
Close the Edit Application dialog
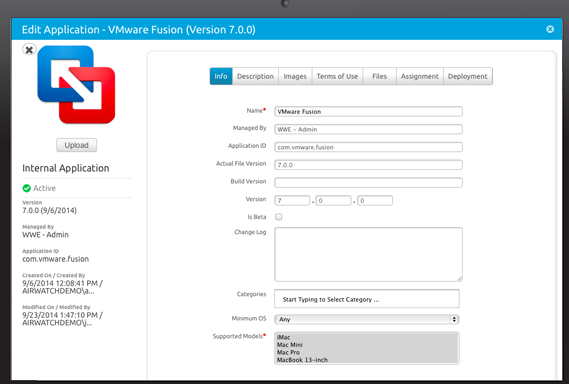click(x=550, y=29)
